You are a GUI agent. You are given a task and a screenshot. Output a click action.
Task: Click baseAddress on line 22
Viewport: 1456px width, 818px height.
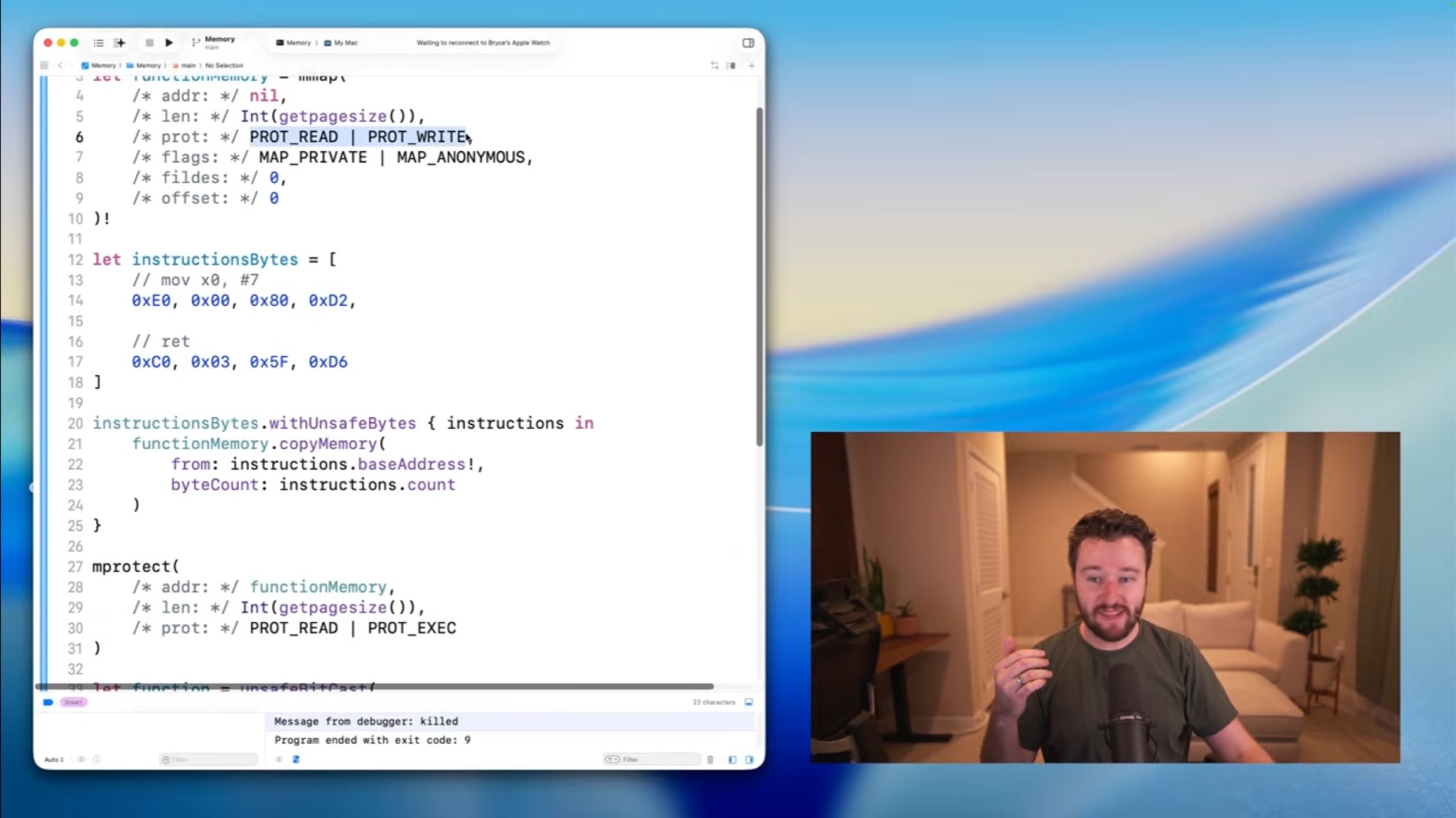(412, 464)
